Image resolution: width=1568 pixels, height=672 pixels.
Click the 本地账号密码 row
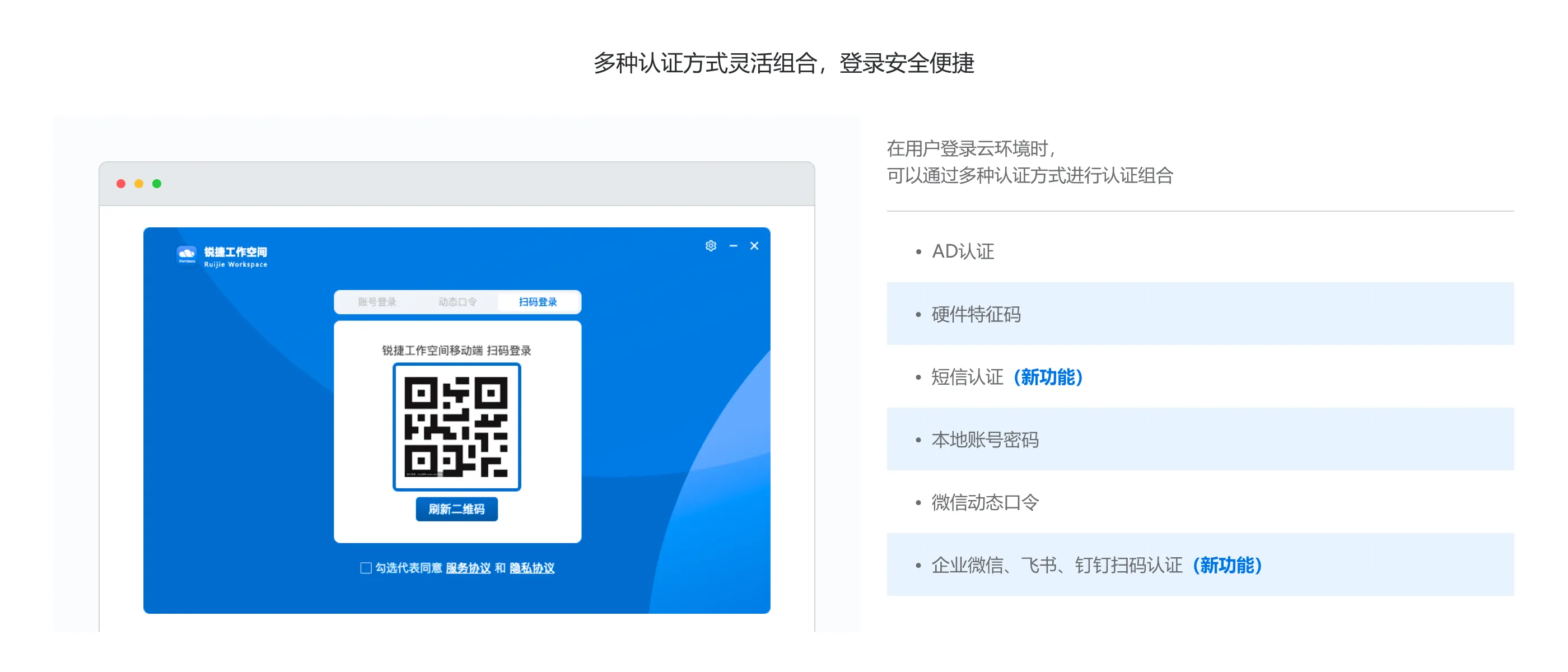pyautogui.click(x=984, y=440)
